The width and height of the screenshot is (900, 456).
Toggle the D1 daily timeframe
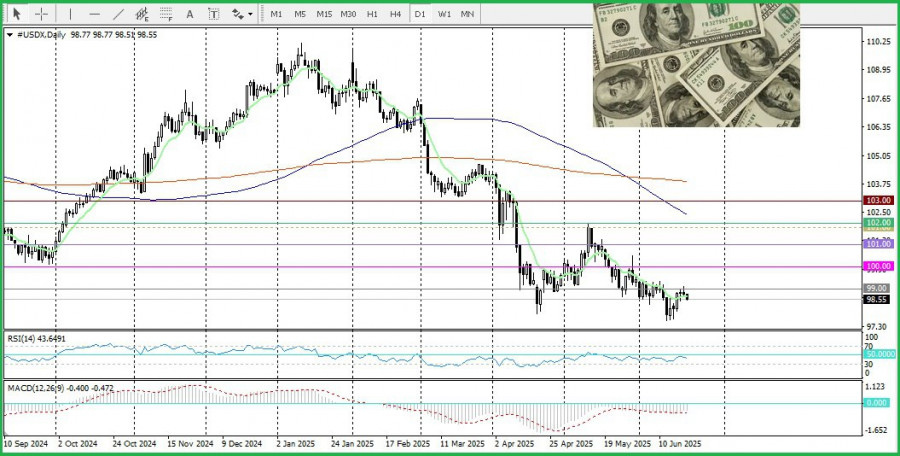420,14
